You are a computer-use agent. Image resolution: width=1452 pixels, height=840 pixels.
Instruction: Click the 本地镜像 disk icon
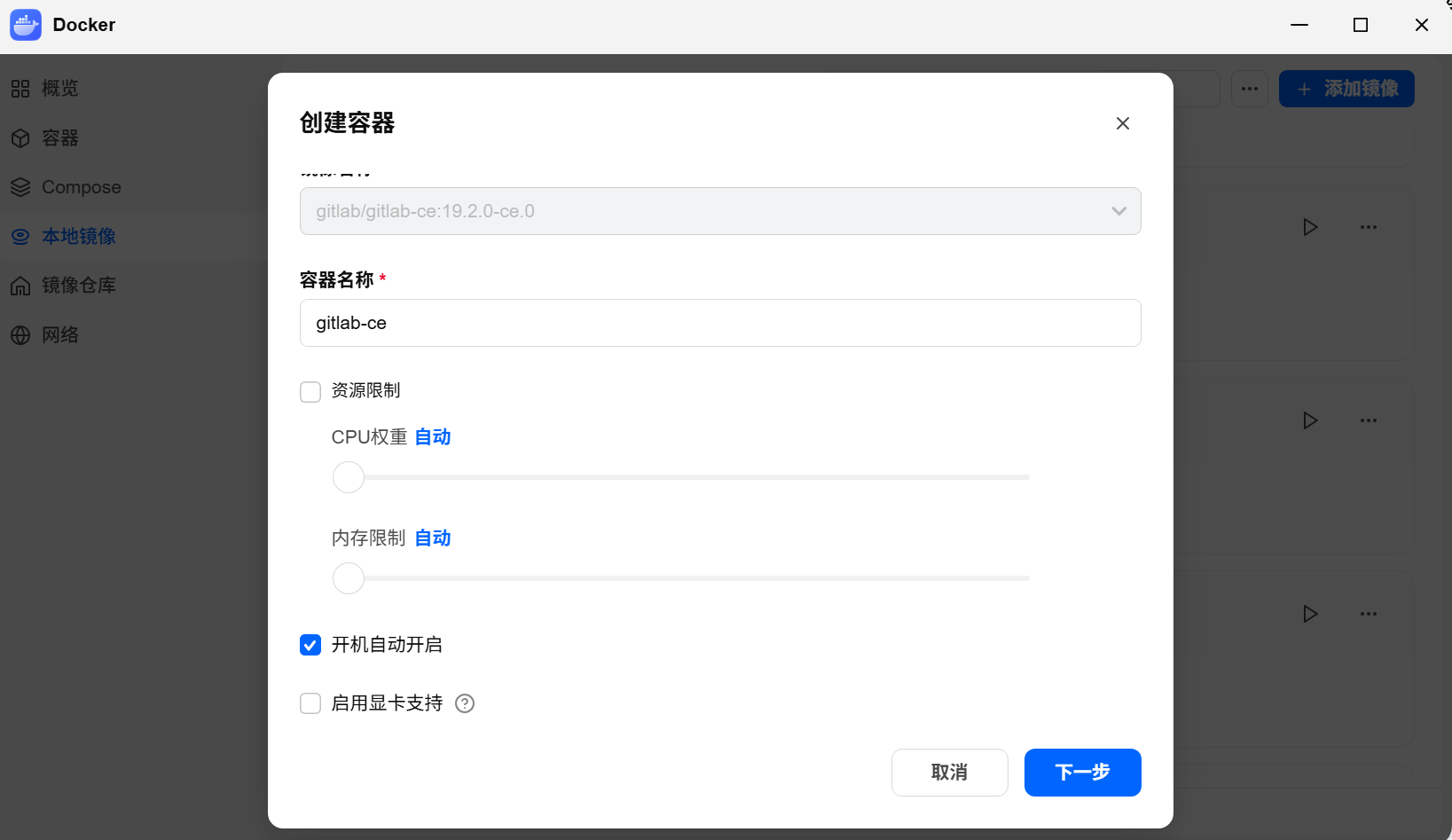point(20,237)
